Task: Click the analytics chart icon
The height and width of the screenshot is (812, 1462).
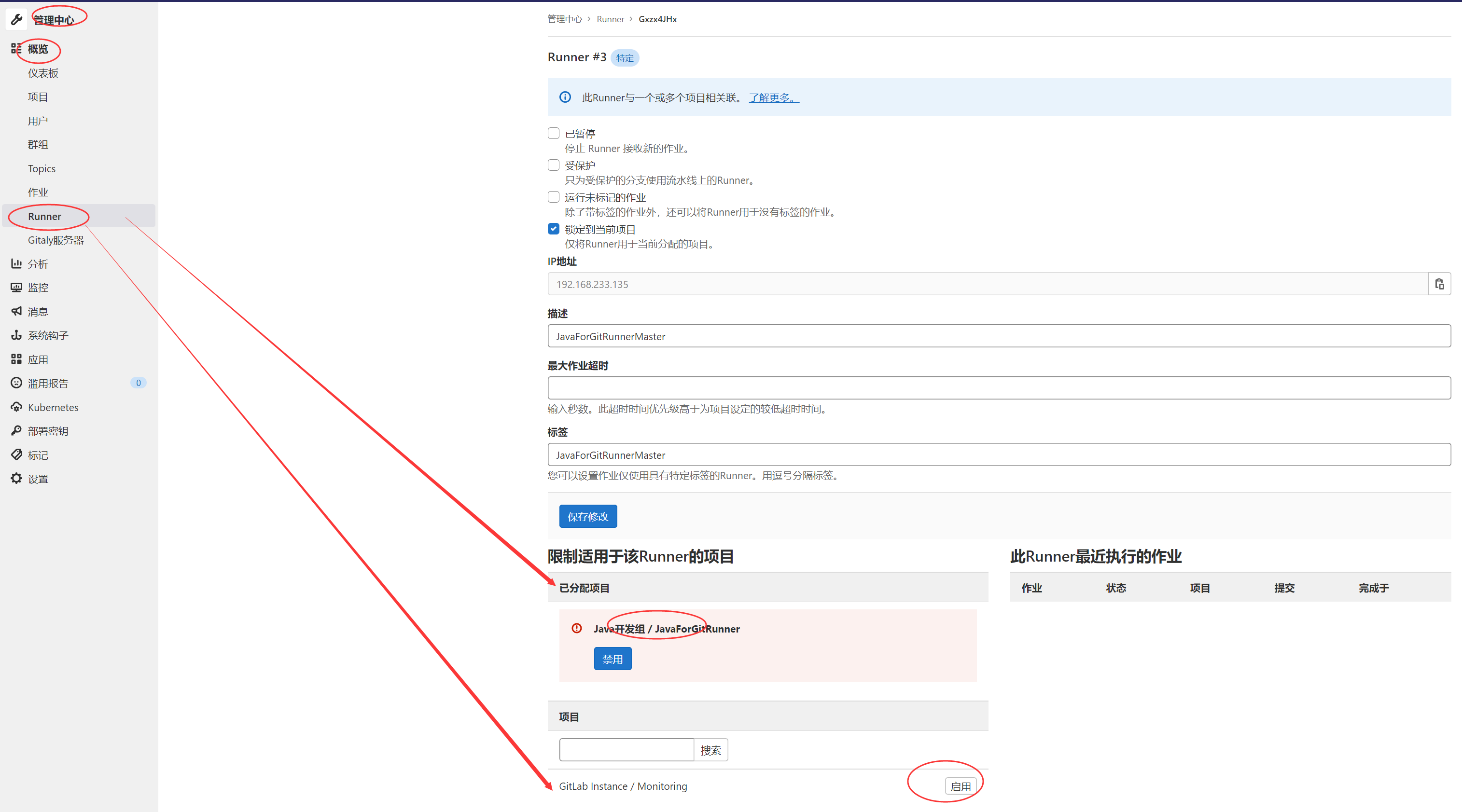Action: click(16, 264)
